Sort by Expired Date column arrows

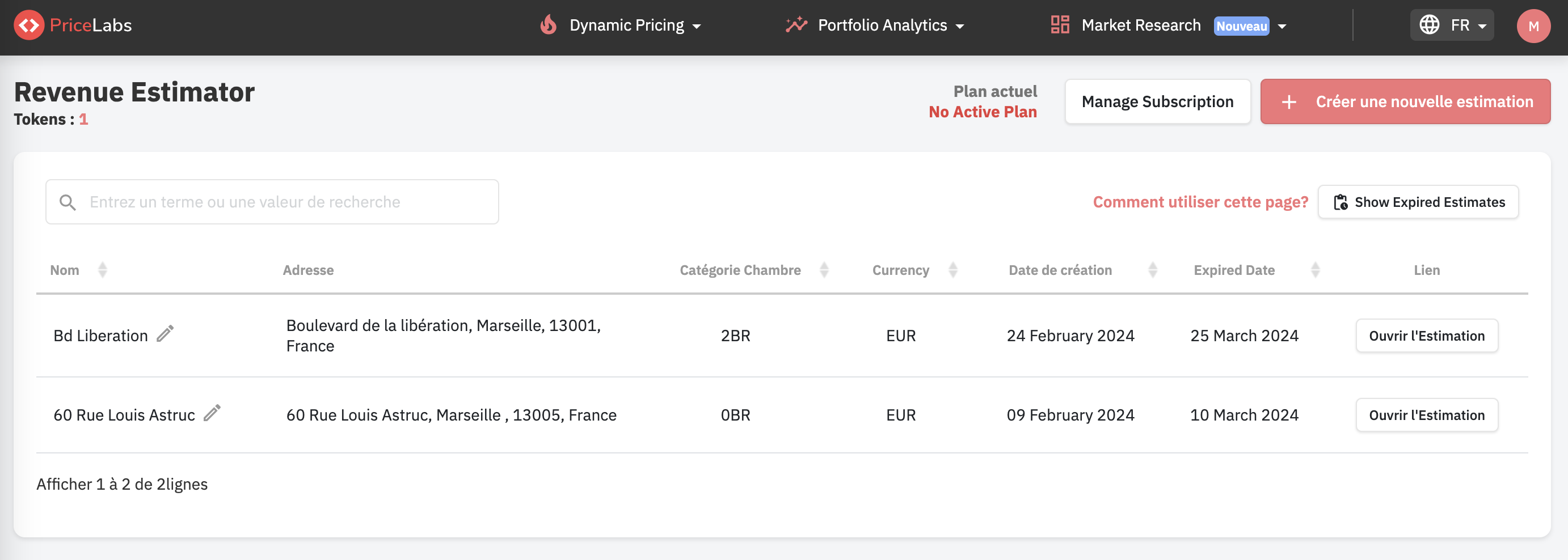[x=1316, y=270]
